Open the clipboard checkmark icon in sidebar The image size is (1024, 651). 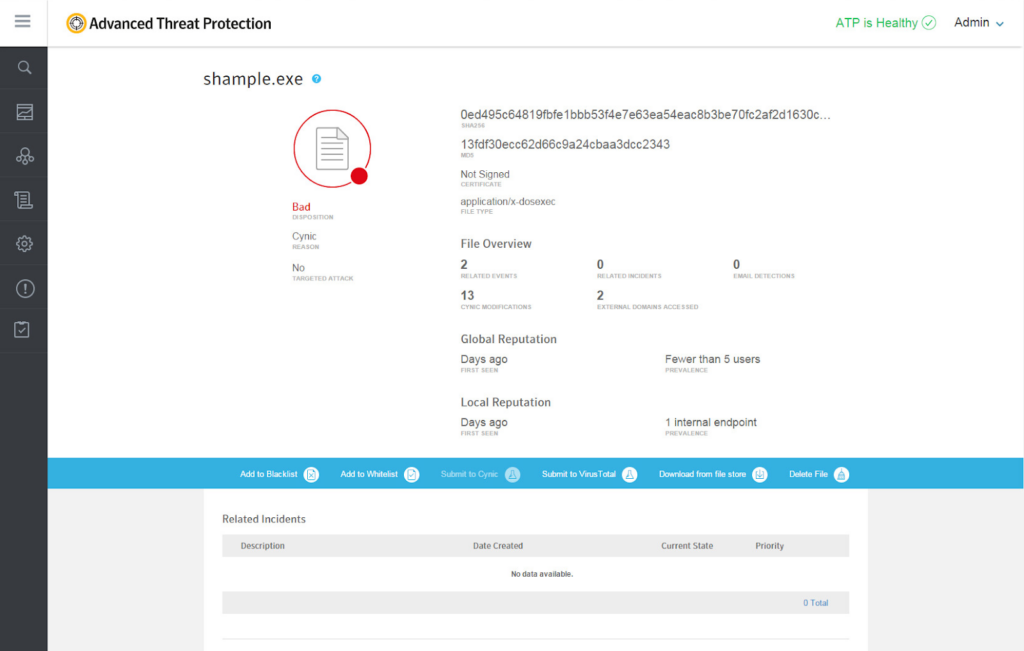(22, 330)
